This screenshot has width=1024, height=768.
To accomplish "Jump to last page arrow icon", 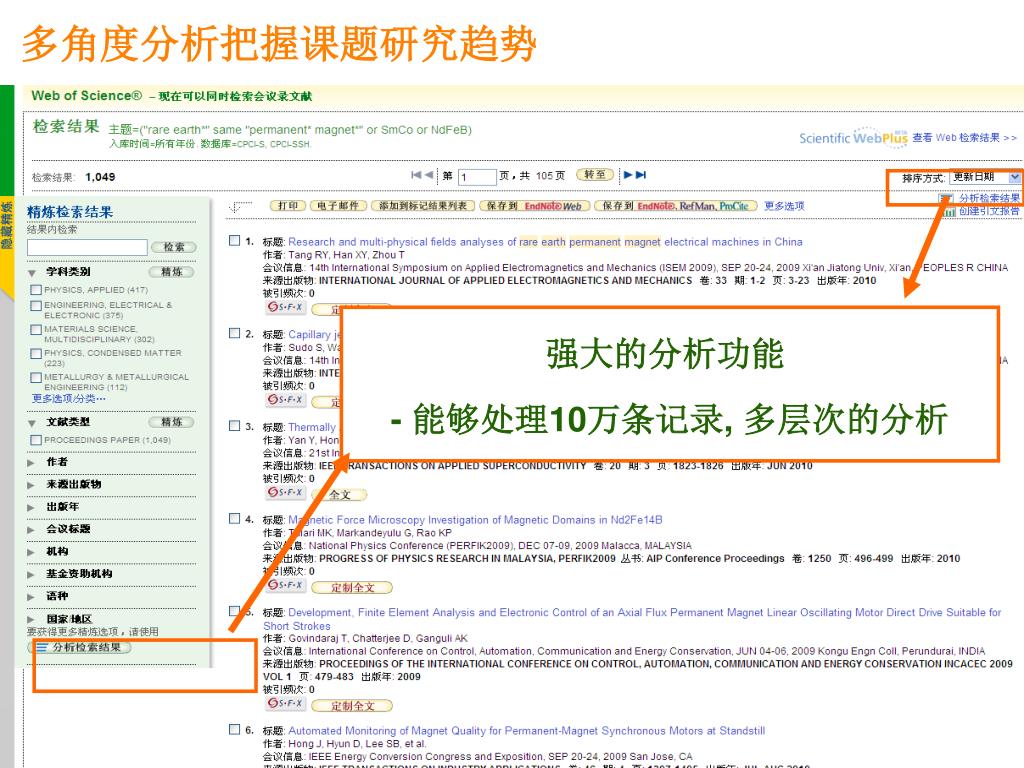I will pos(641,175).
